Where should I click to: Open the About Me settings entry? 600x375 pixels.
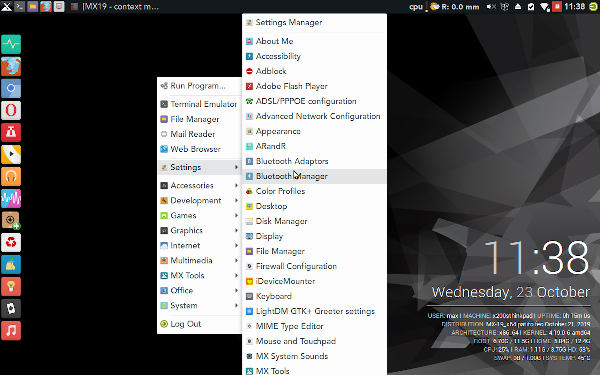[x=314, y=41]
